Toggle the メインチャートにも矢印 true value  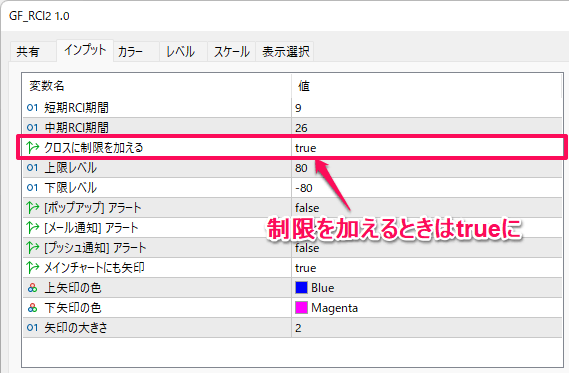(x=306, y=268)
